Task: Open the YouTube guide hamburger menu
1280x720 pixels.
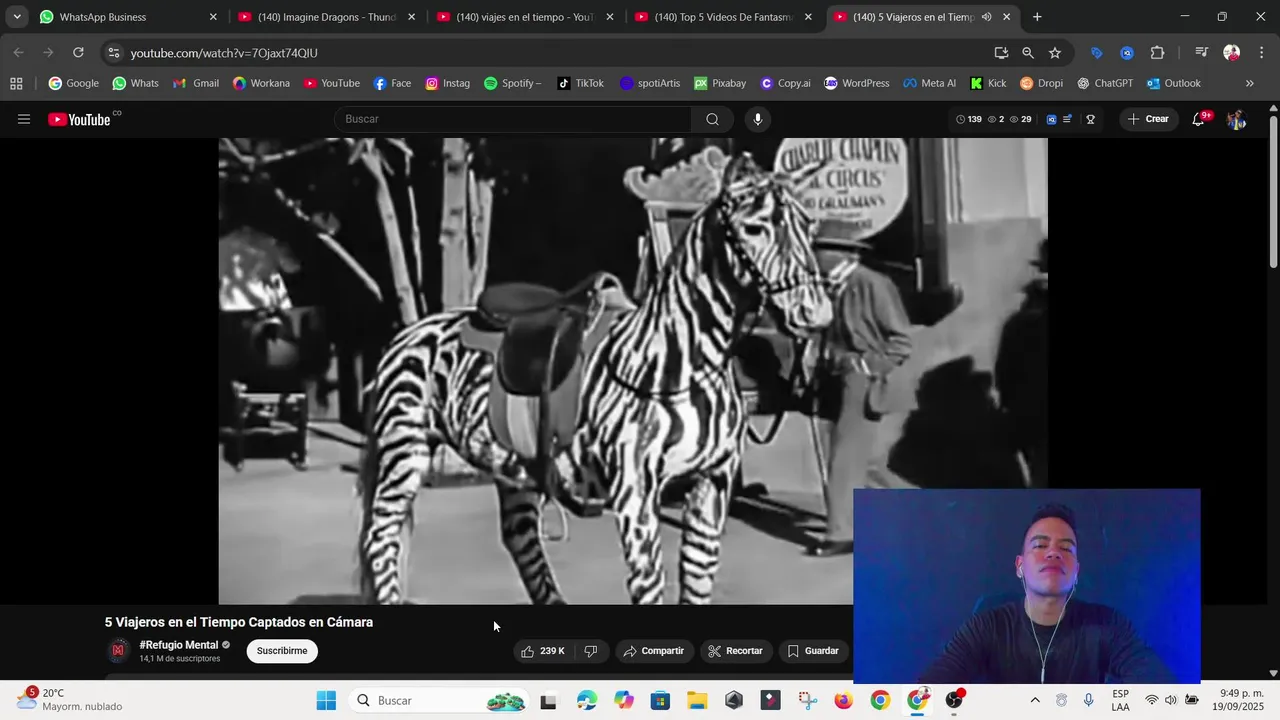Action: 24,119
